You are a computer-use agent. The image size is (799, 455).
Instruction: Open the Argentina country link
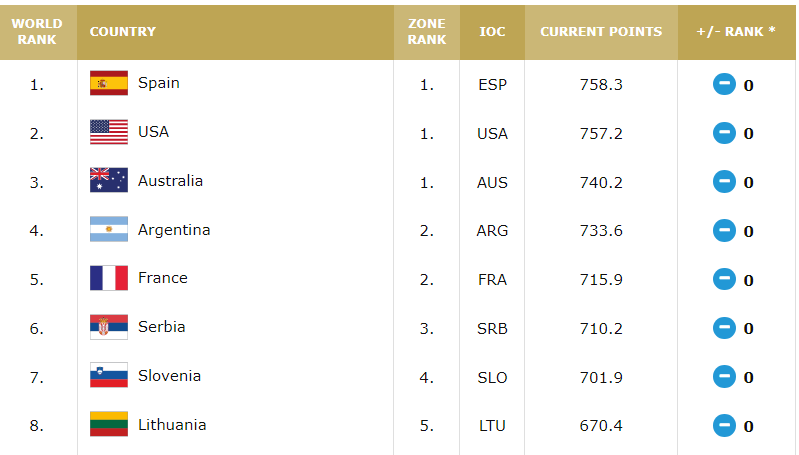(x=174, y=230)
